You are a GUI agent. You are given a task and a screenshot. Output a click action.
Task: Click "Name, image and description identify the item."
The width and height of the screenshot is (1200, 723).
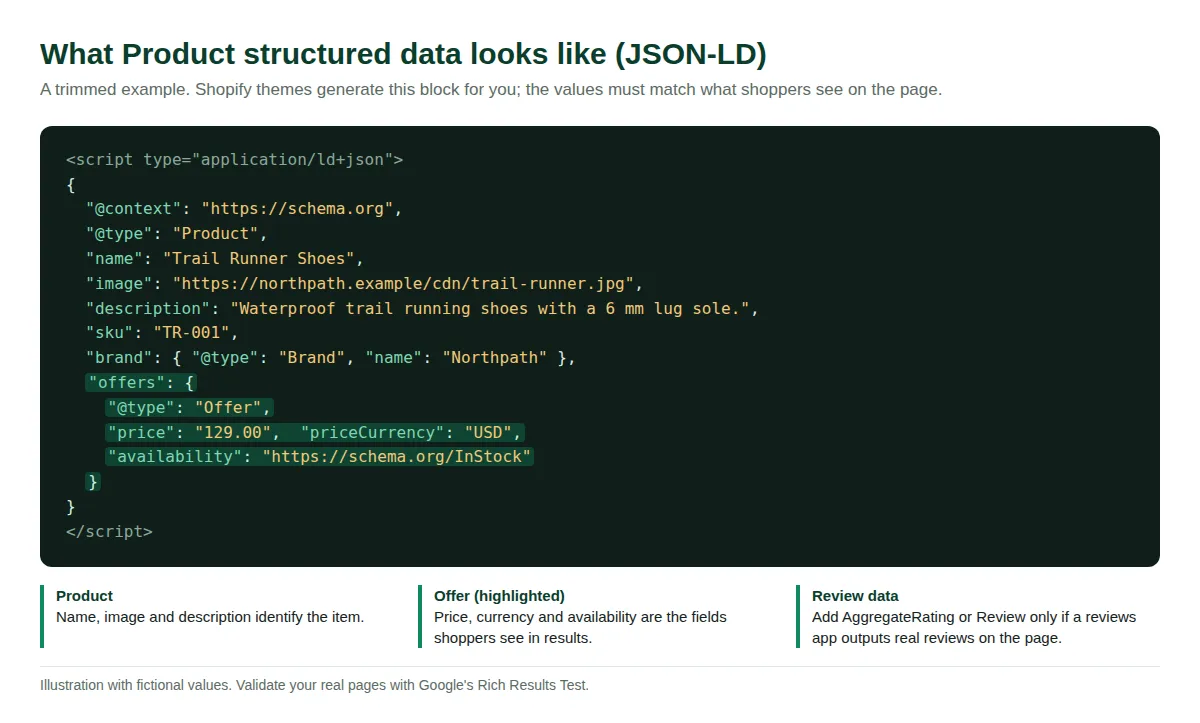(x=210, y=617)
